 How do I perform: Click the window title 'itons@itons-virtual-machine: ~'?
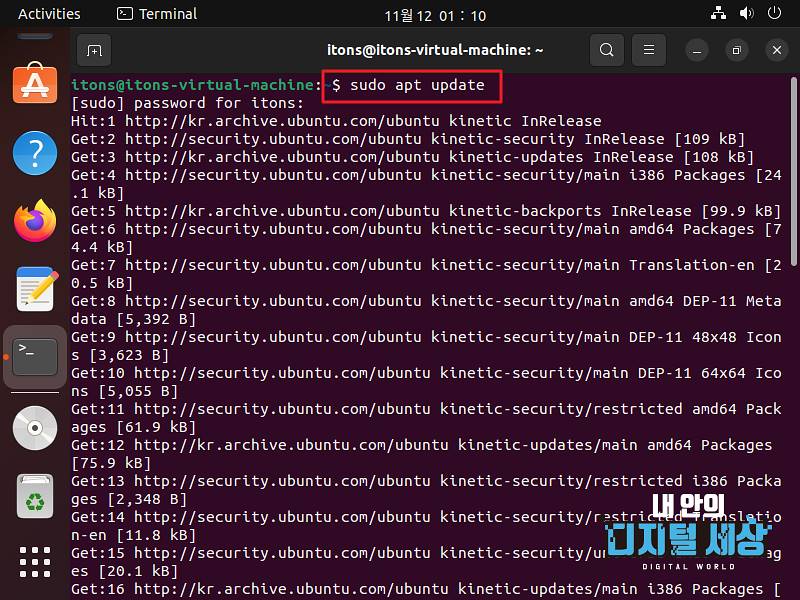(x=435, y=50)
